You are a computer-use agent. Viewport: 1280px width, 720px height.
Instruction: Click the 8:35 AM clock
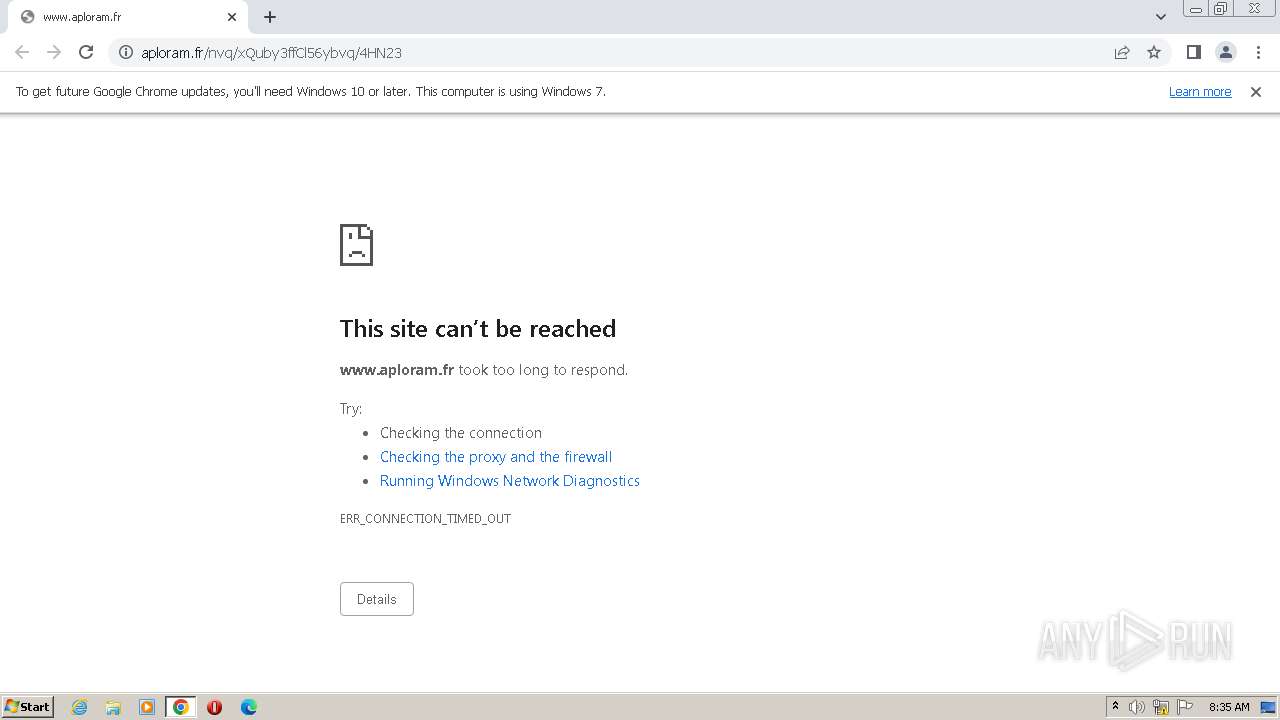pyautogui.click(x=1229, y=707)
